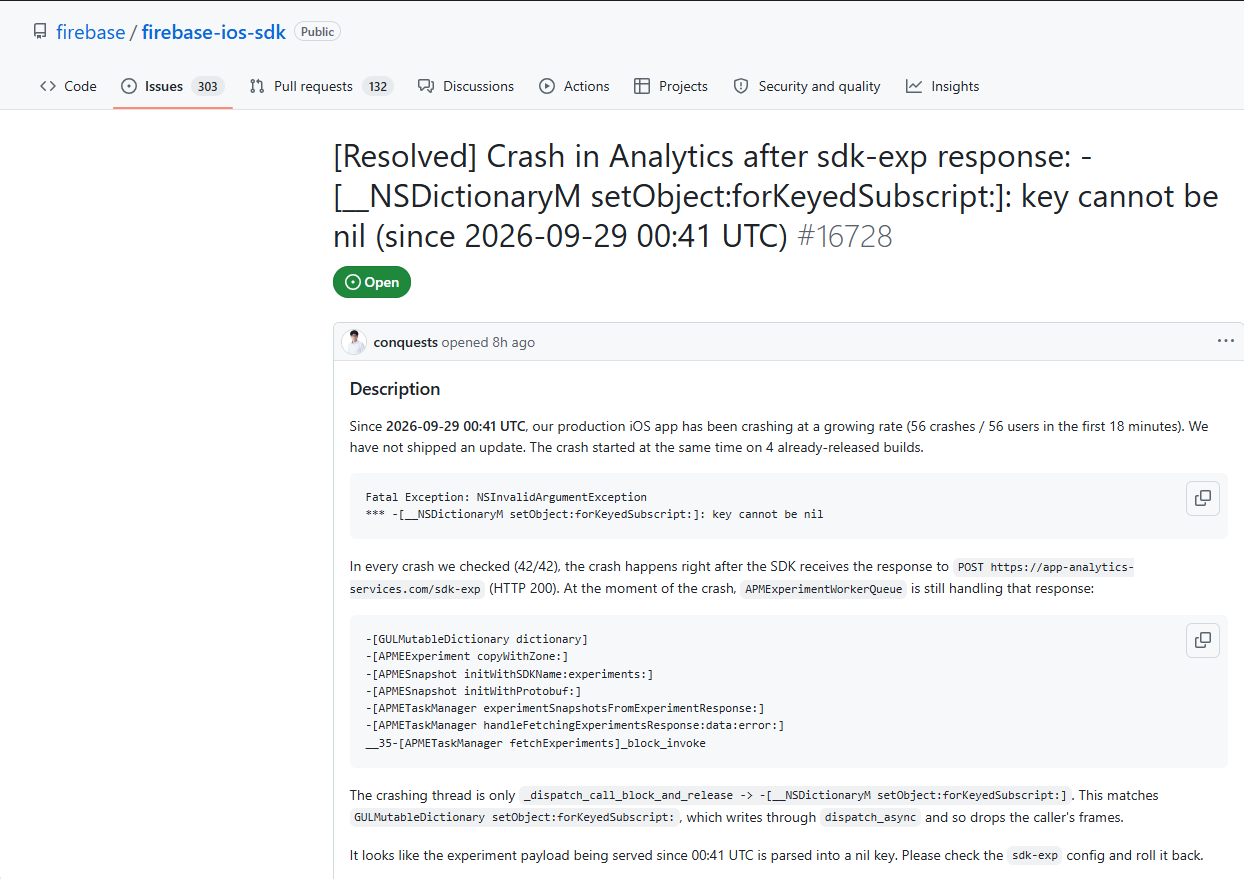Open the firebase-ios-sdk repository link
The width and height of the screenshot is (1244, 879).
click(x=214, y=32)
